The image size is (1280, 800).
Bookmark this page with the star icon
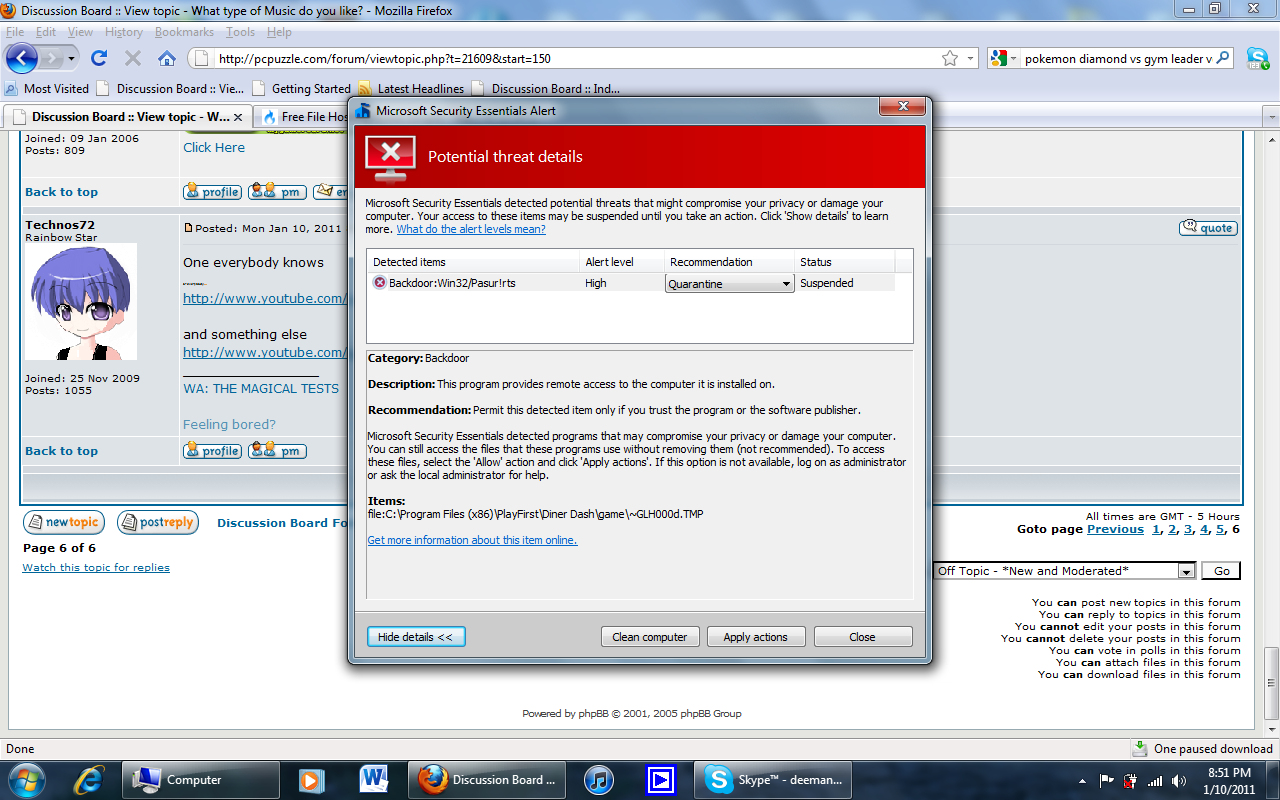coord(950,59)
